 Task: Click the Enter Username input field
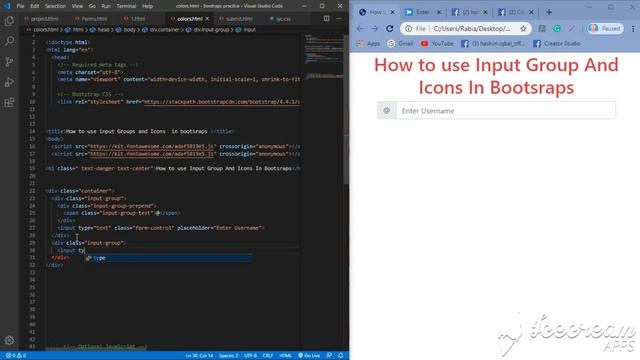click(x=506, y=111)
